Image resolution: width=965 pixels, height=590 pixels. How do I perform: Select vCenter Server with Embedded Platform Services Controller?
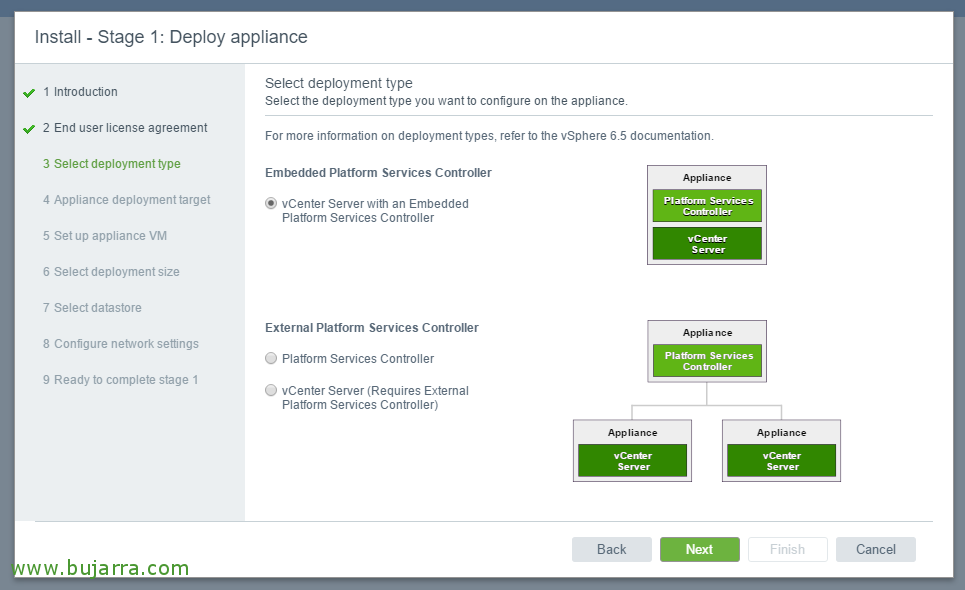[271, 203]
